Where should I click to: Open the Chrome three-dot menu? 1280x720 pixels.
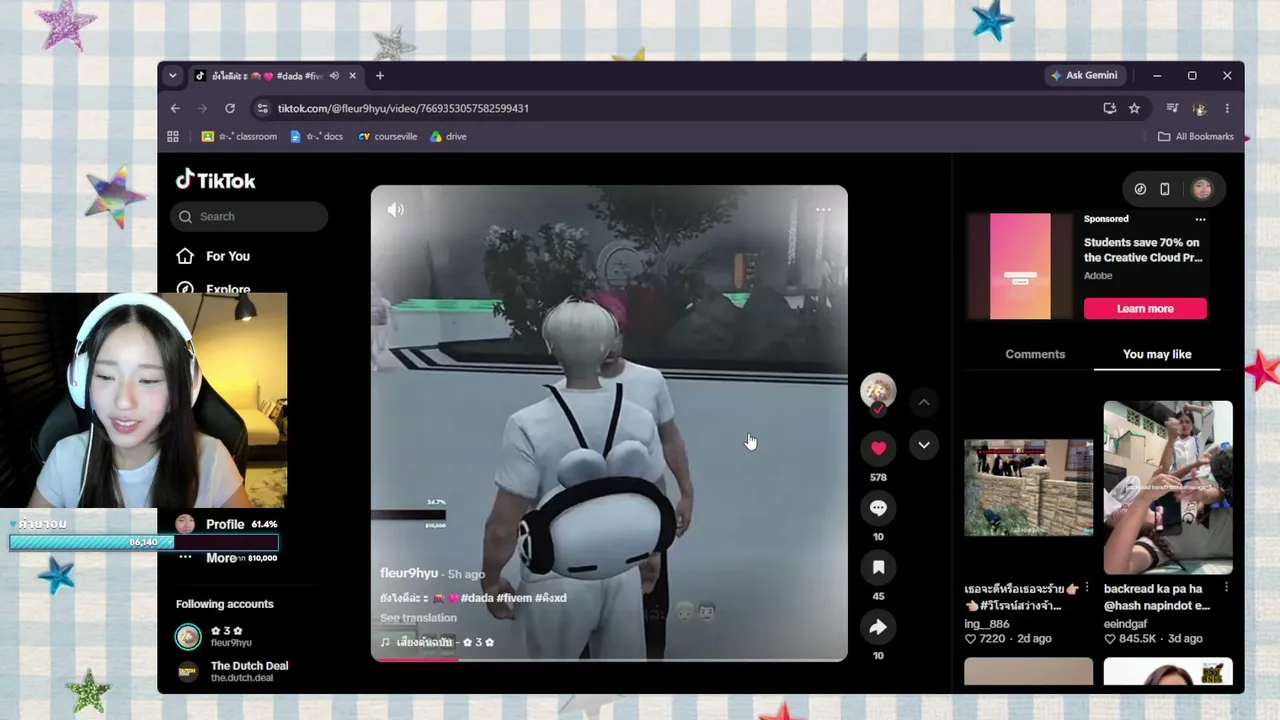click(1227, 108)
